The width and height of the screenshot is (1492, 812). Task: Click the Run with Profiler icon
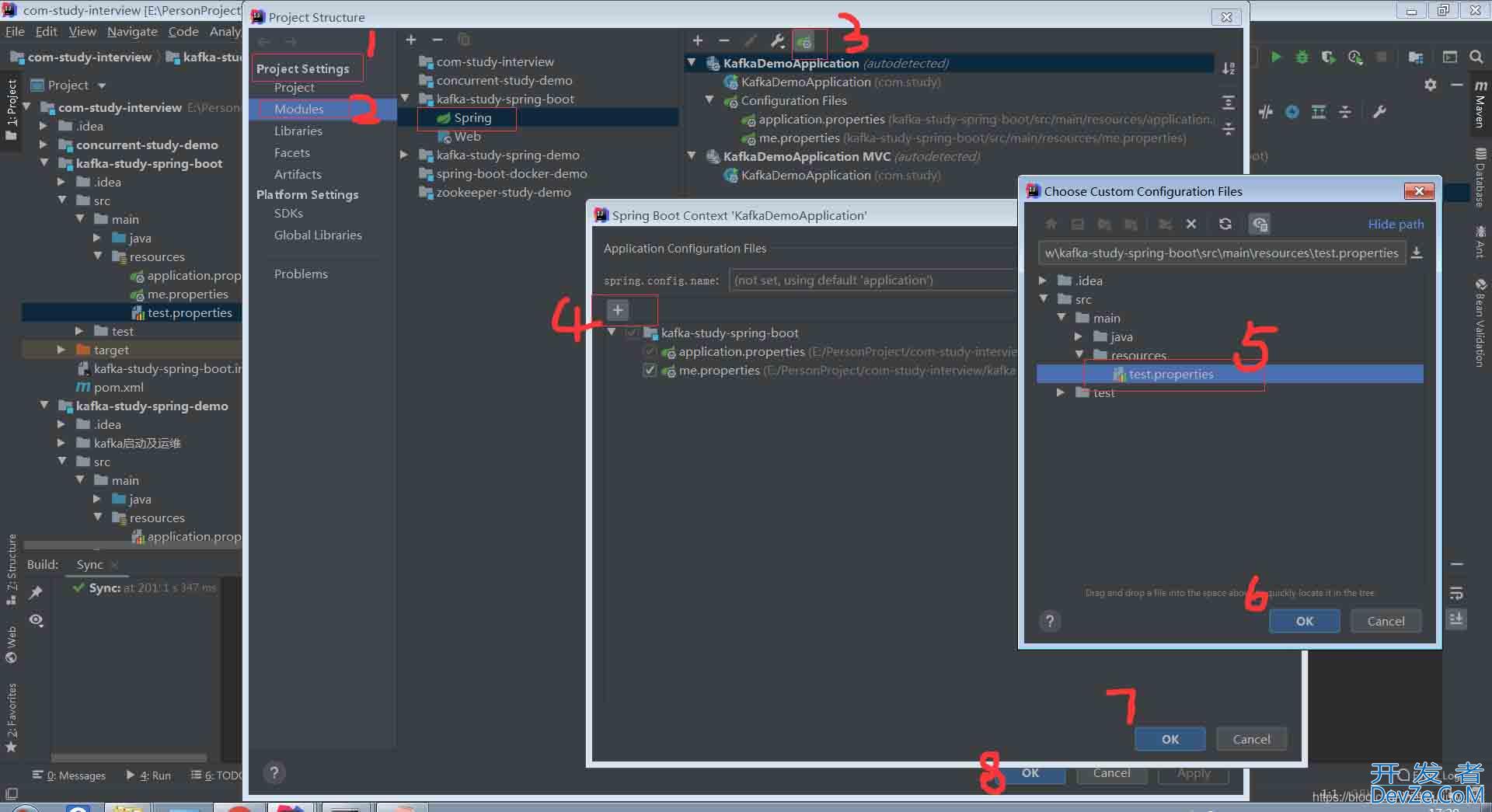click(x=1355, y=57)
